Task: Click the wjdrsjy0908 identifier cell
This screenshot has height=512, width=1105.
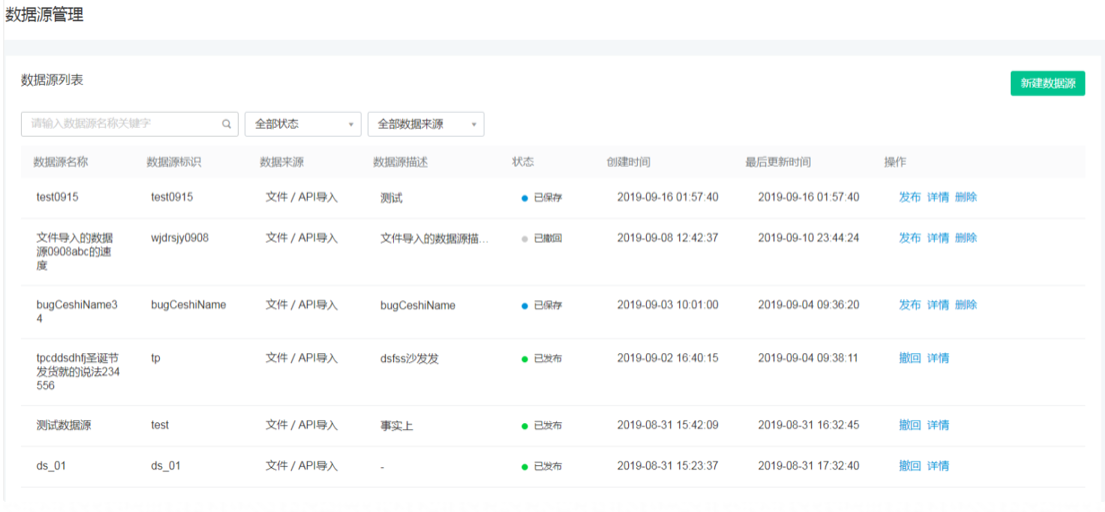Action: point(180,238)
